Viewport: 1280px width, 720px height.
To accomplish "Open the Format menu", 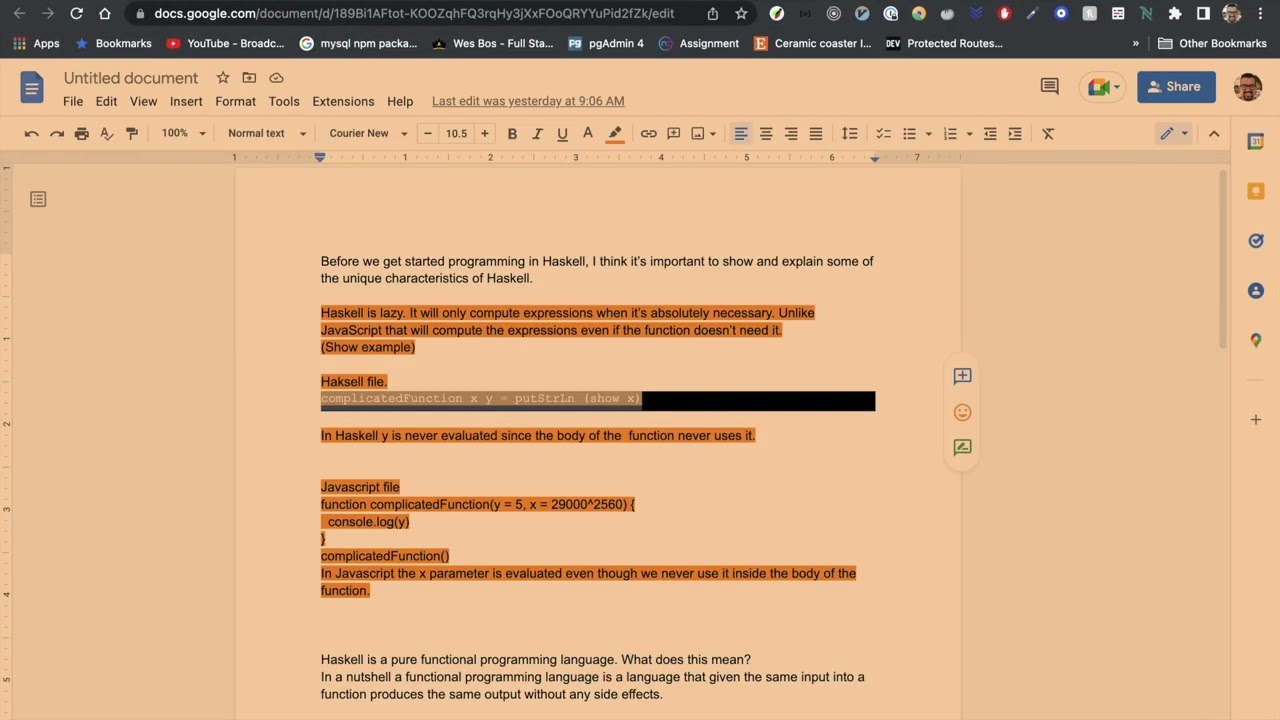I will click(235, 101).
